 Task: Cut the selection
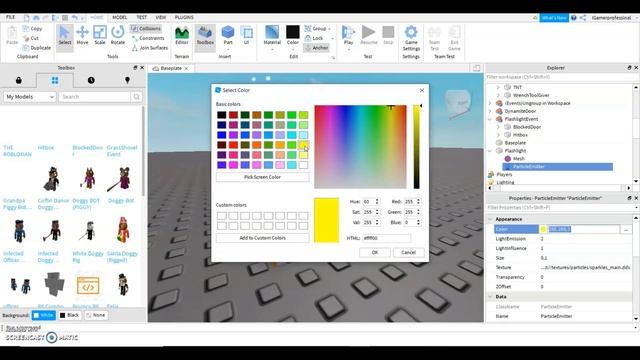[31, 38]
